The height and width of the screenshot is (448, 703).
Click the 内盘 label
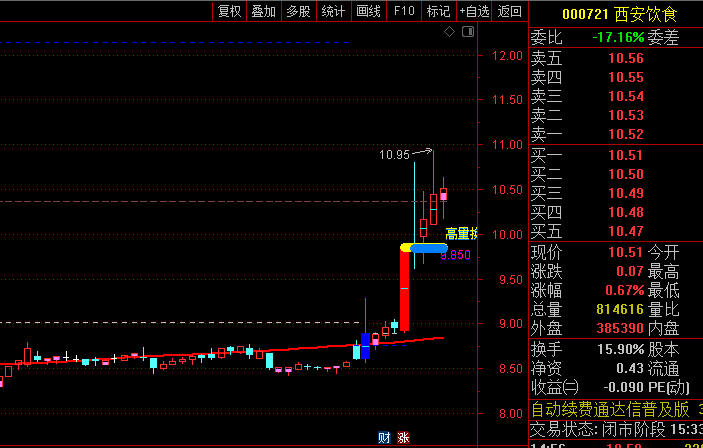tap(663, 328)
